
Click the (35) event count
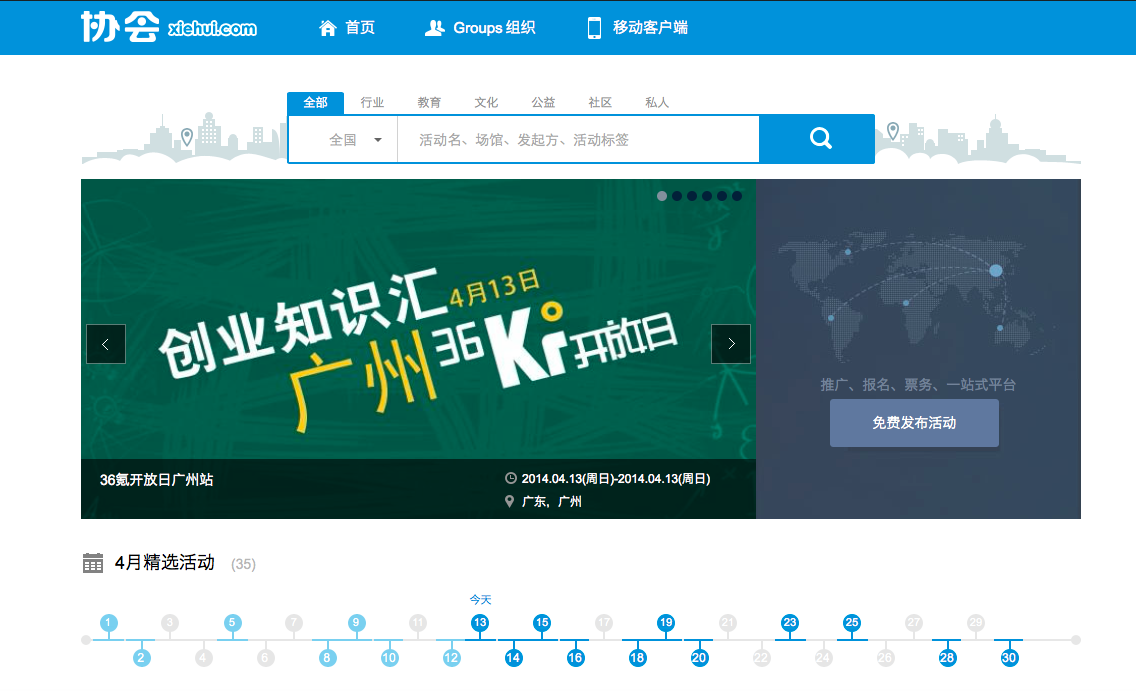tap(243, 564)
